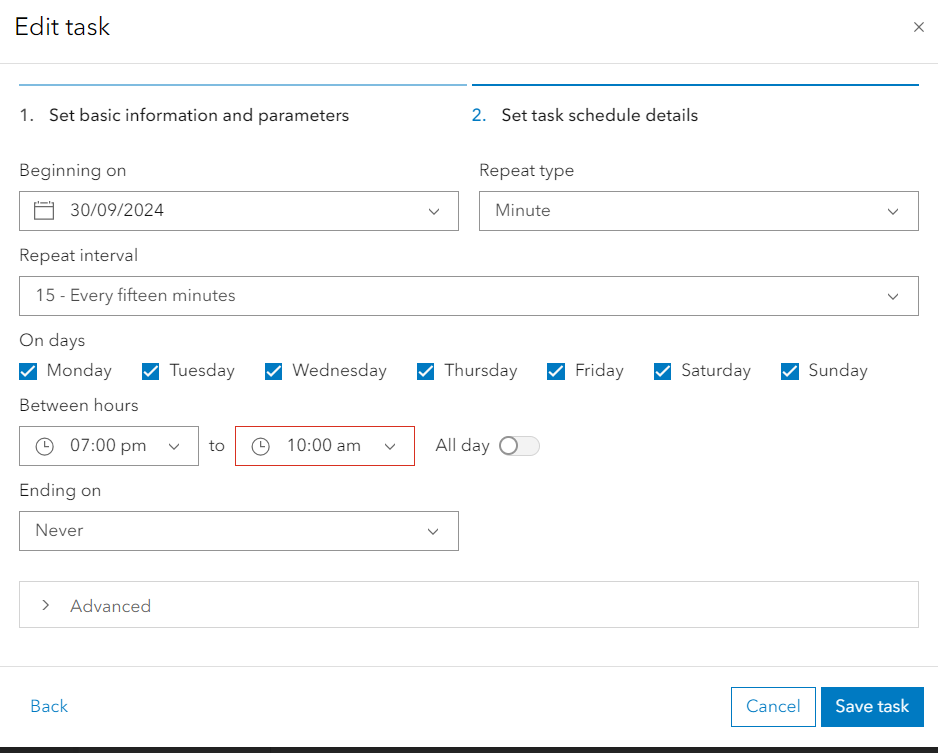Click the calendar icon beside the start date
938x753 pixels.
[x=43, y=210]
